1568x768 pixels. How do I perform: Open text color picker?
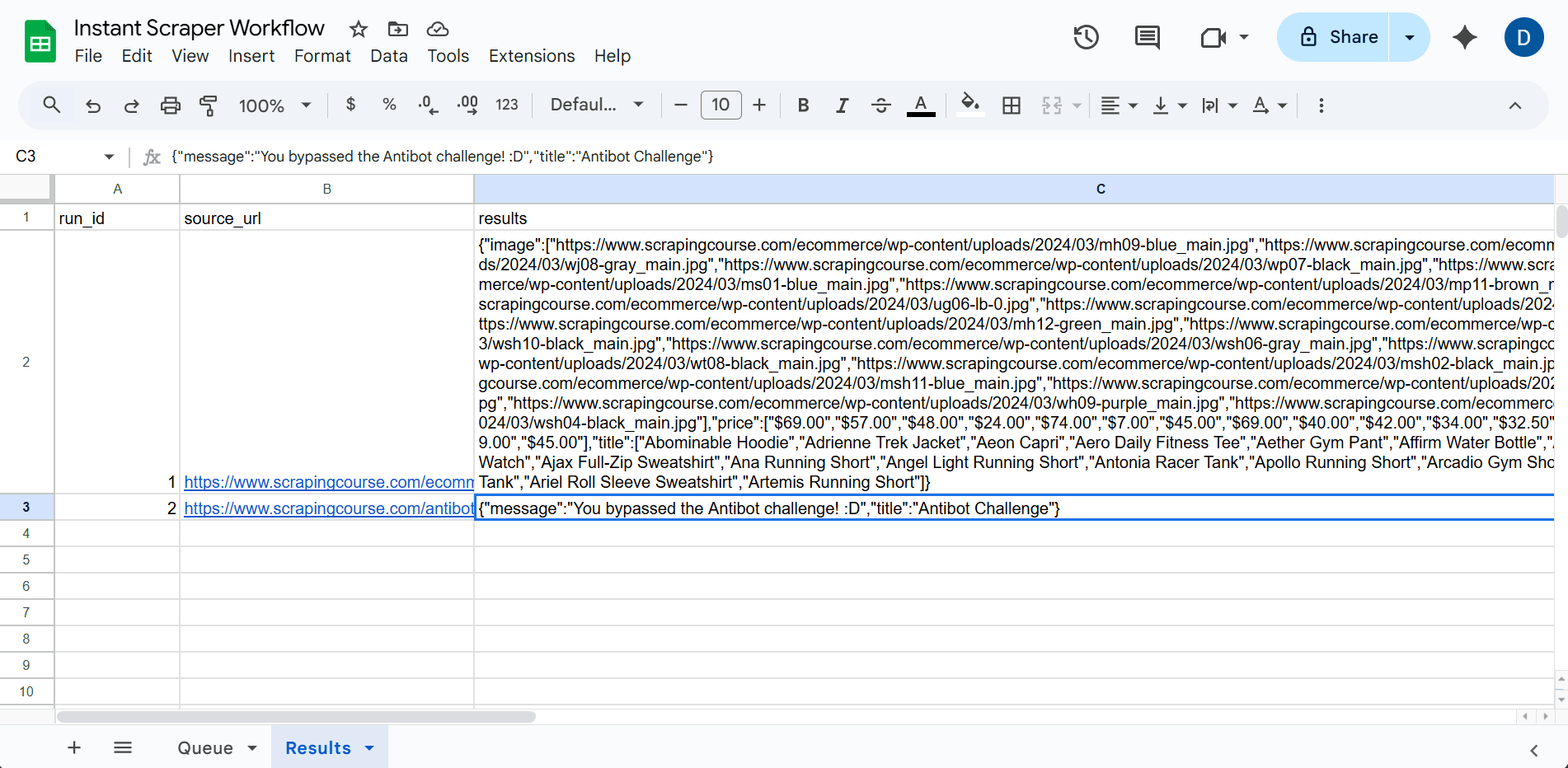[921, 105]
